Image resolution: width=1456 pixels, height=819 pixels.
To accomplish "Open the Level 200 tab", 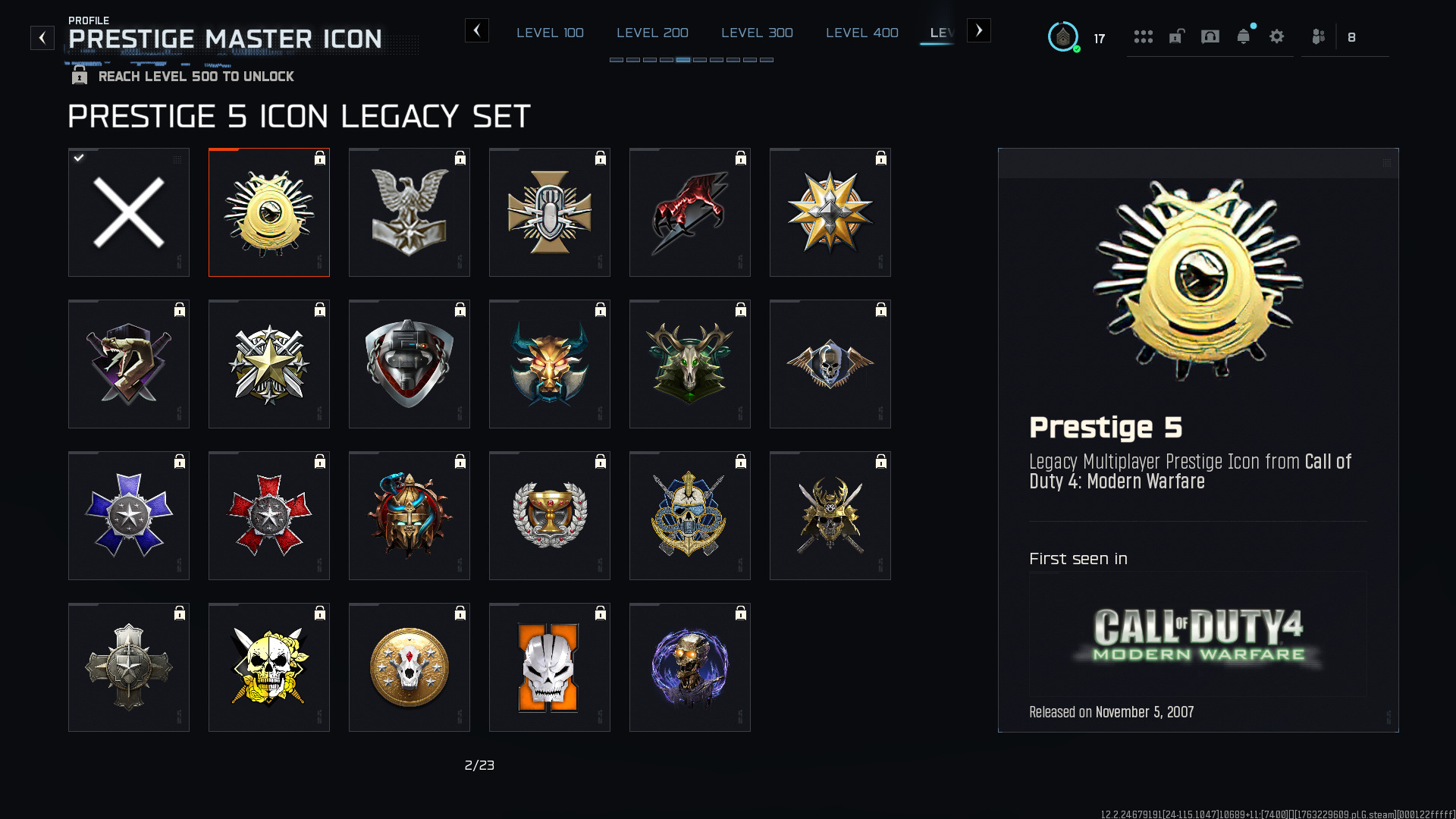I will point(652,33).
